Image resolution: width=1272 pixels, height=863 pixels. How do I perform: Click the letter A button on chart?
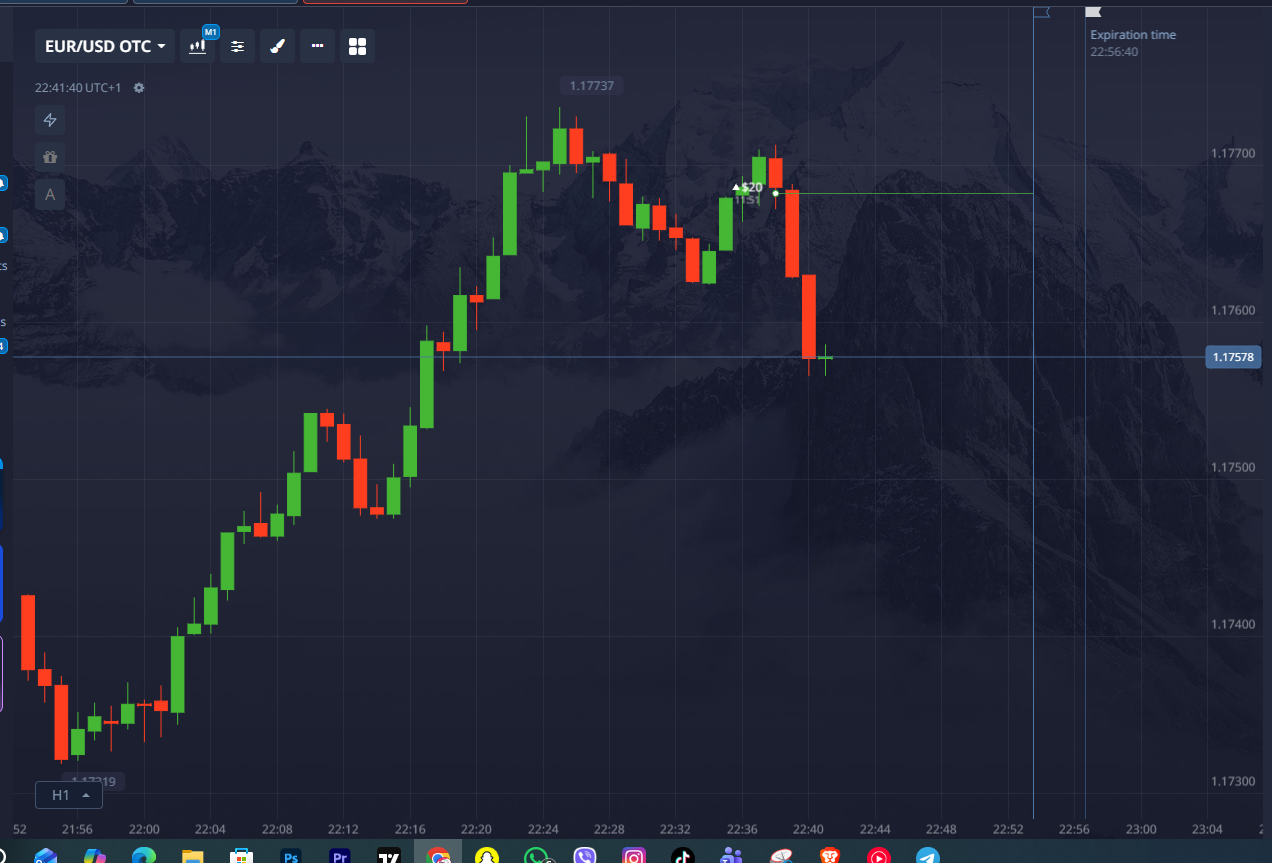coord(50,194)
